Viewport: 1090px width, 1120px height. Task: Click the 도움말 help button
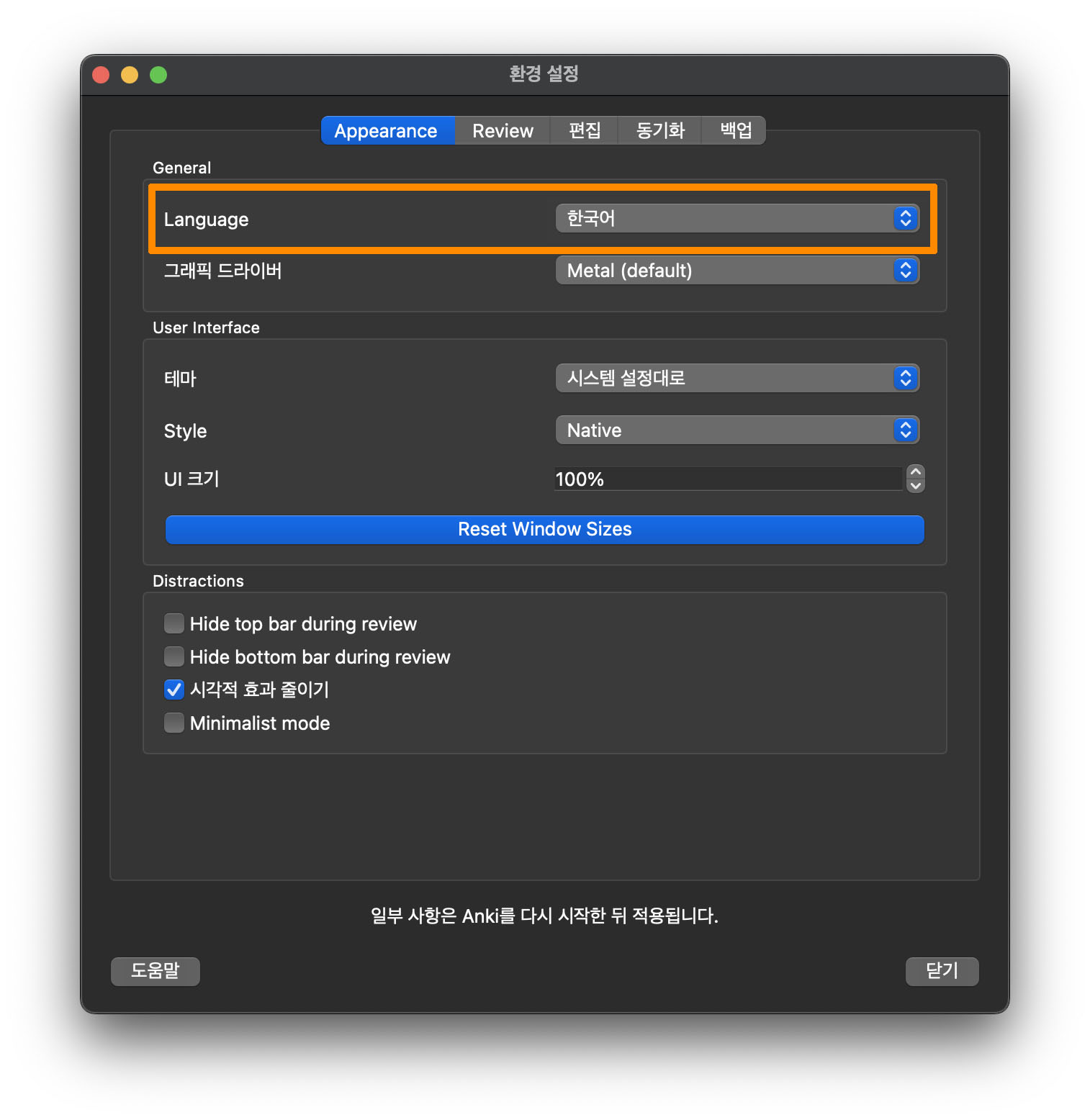(156, 971)
